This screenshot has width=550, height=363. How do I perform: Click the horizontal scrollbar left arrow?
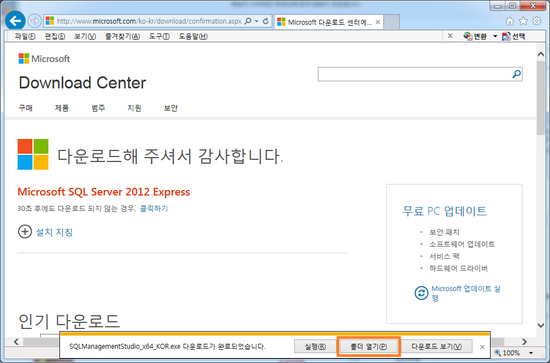coord(16,341)
